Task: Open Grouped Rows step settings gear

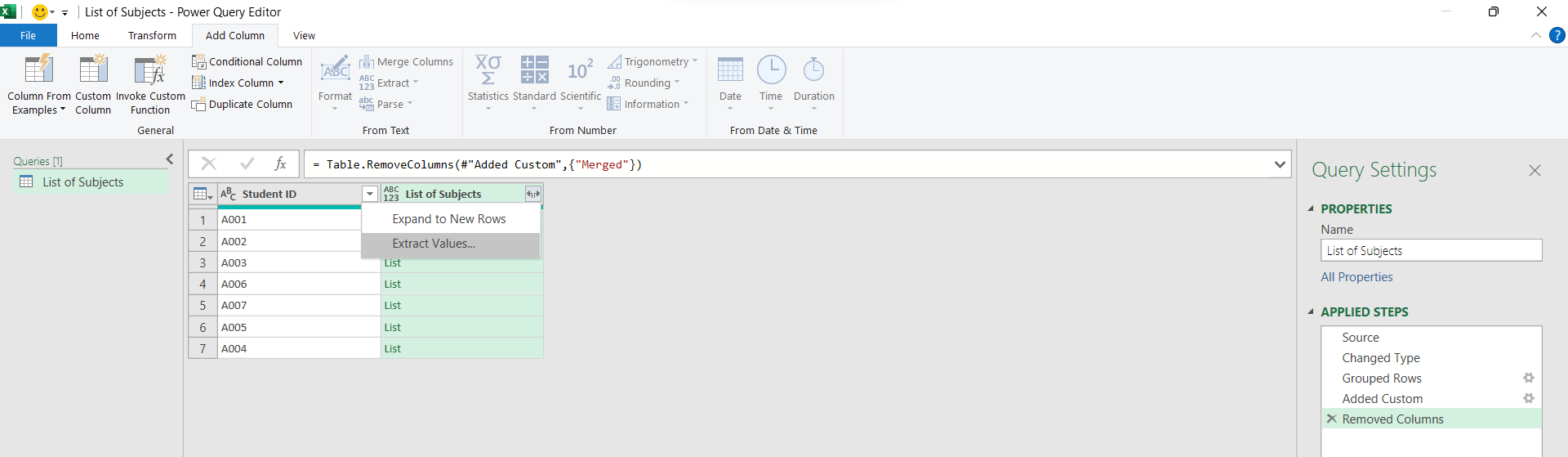Action: point(1529,378)
